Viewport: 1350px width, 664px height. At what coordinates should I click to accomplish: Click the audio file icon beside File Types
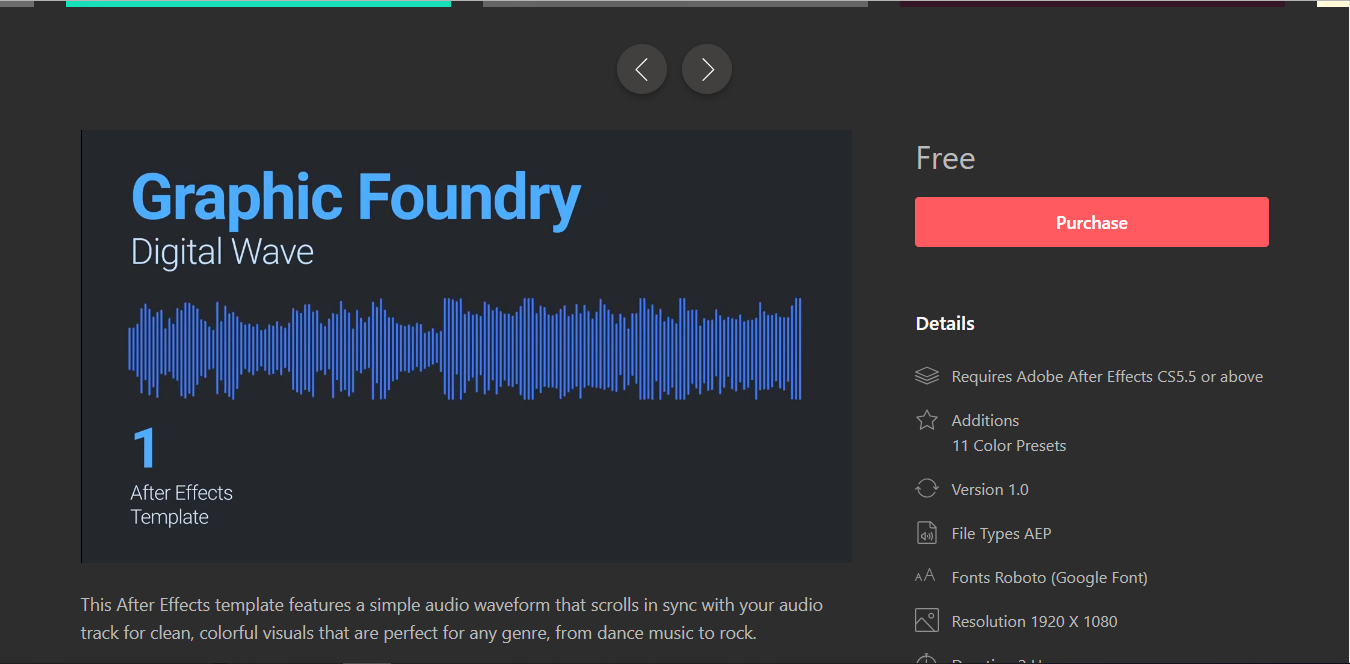pos(927,533)
